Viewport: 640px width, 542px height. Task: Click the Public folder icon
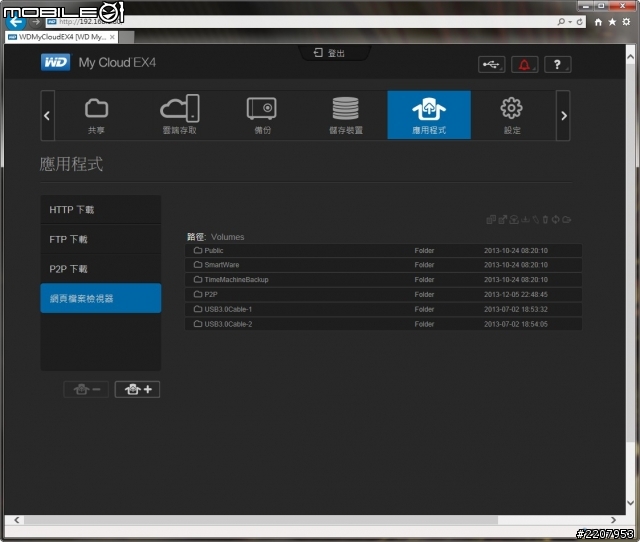click(x=198, y=250)
